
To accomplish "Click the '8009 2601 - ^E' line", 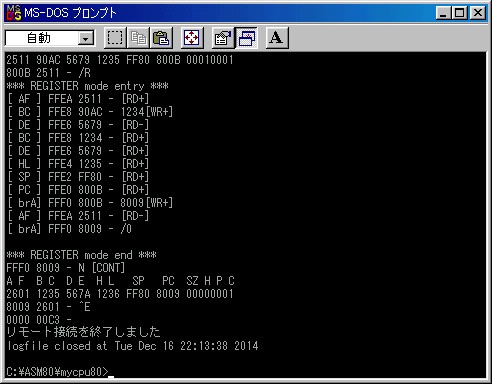I will click(x=48, y=307).
